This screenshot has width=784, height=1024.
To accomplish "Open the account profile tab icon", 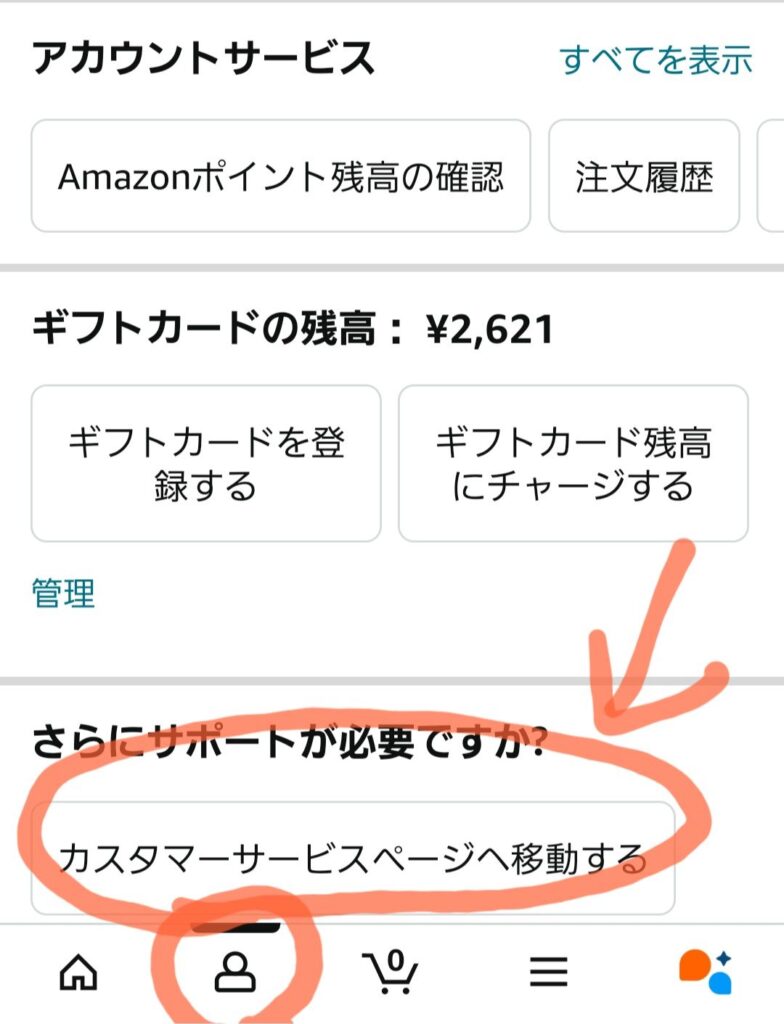I will tap(235, 971).
